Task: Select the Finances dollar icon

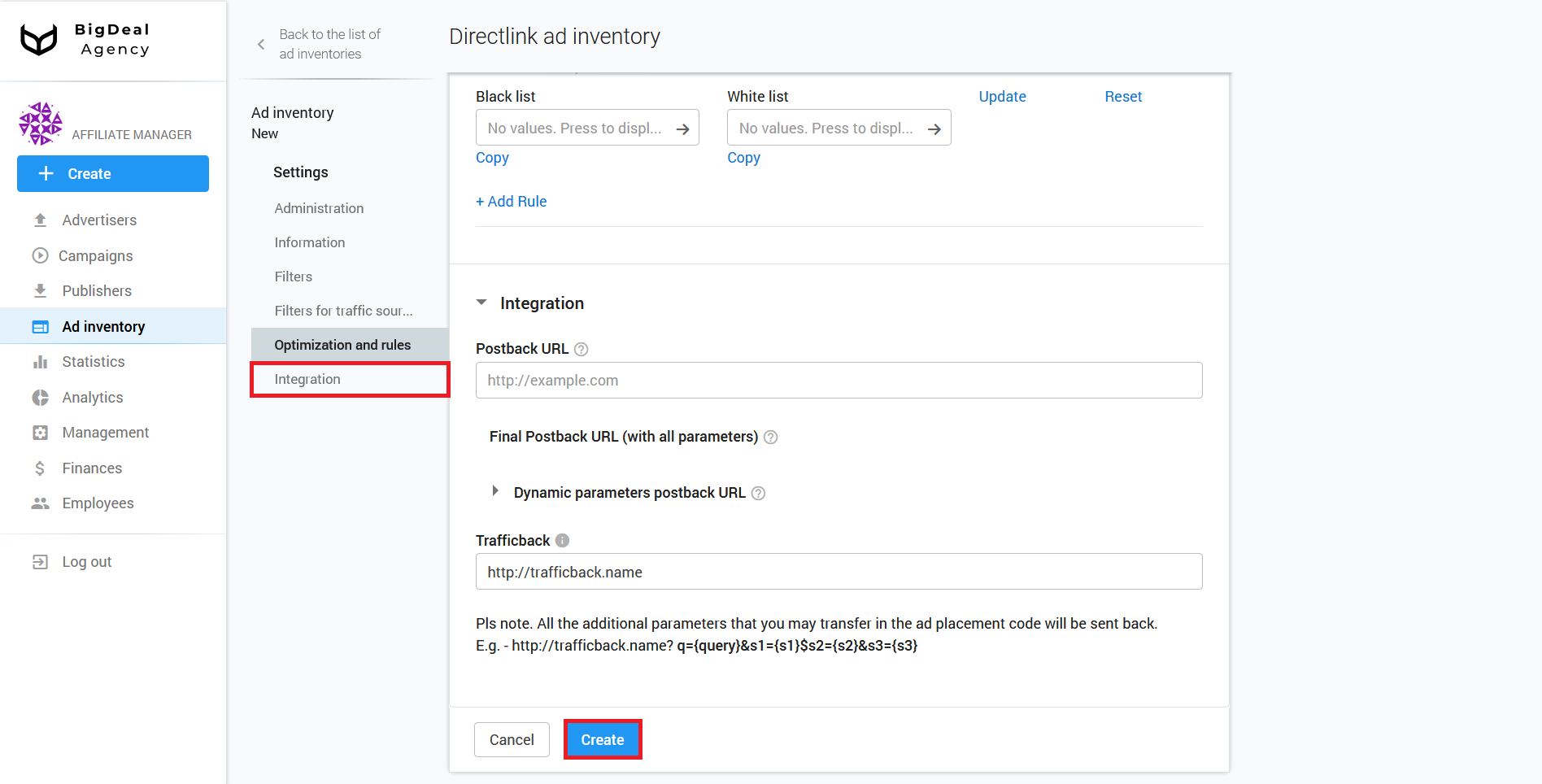Action: [x=41, y=468]
